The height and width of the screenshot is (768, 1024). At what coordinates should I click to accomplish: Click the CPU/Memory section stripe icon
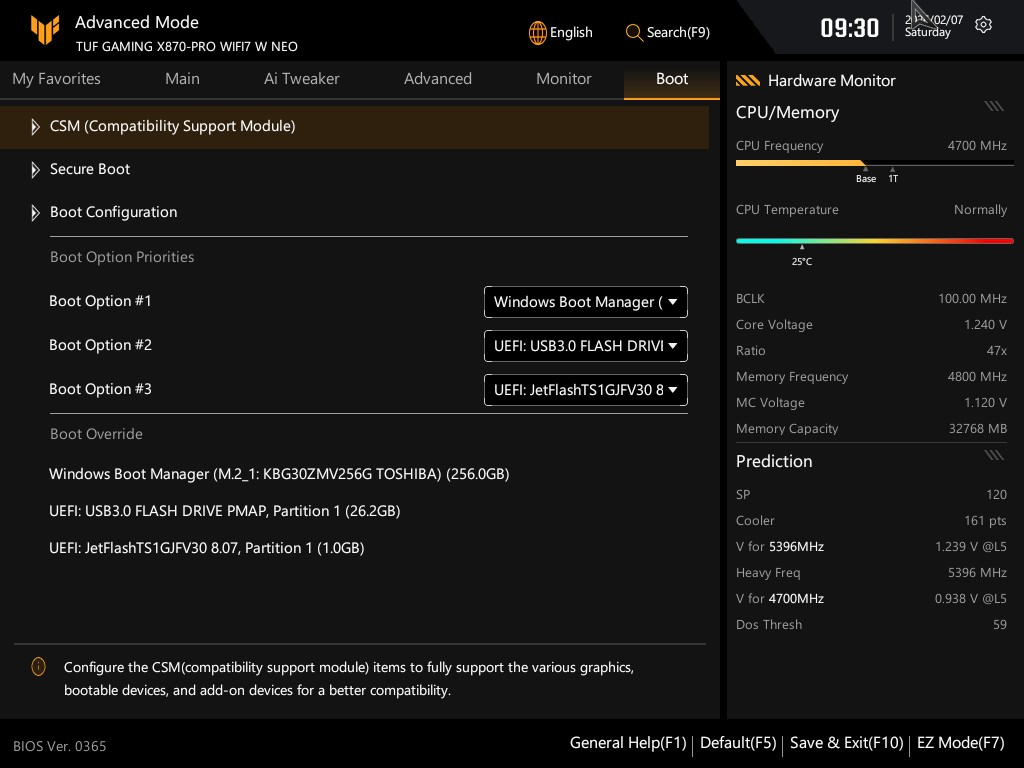click(993, 106)
